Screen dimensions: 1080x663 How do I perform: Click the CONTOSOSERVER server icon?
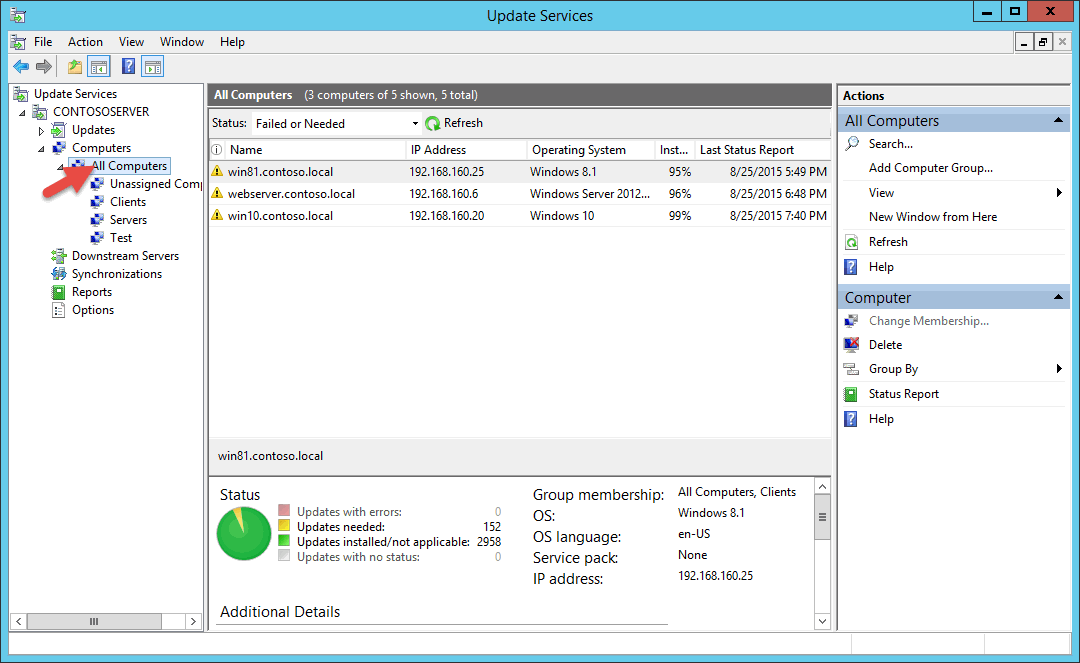40,112
